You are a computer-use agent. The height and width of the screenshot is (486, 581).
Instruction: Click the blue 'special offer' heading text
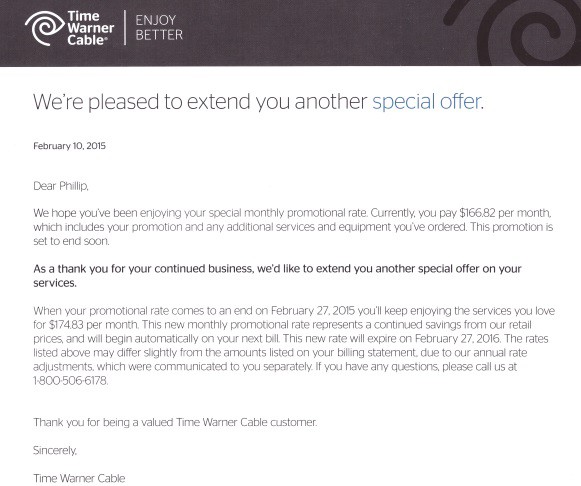coord(428,101)
